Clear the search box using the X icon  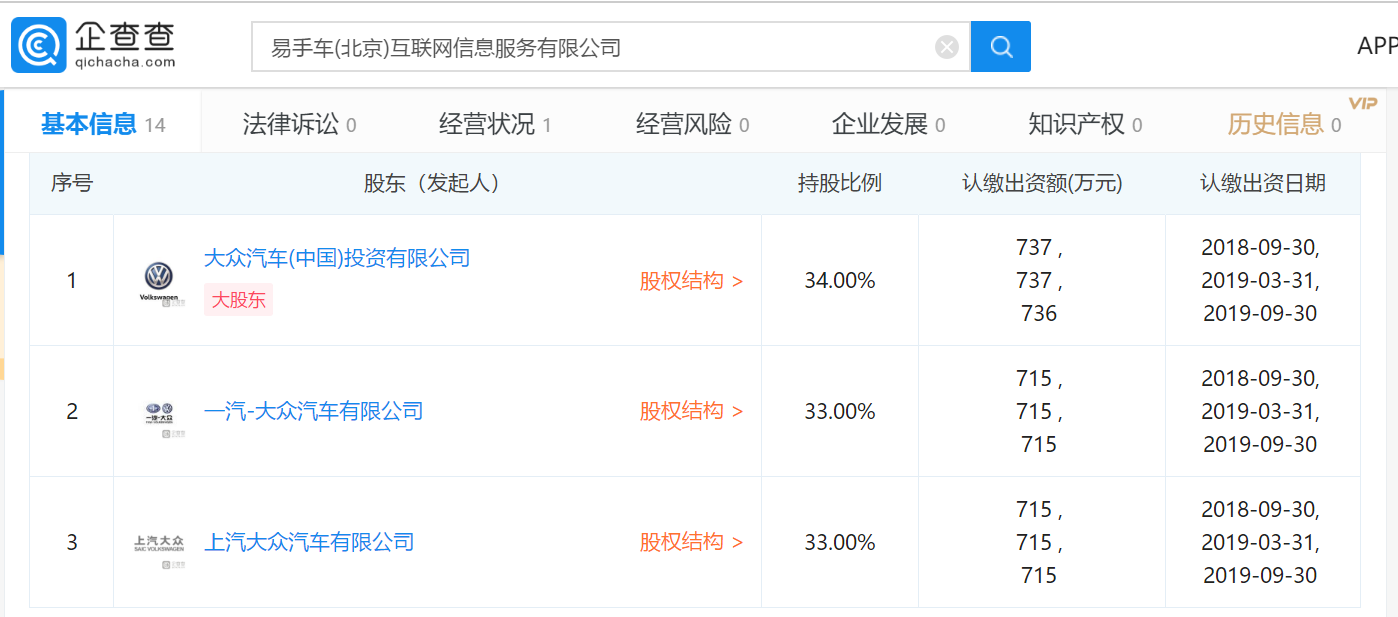[946, 45]
